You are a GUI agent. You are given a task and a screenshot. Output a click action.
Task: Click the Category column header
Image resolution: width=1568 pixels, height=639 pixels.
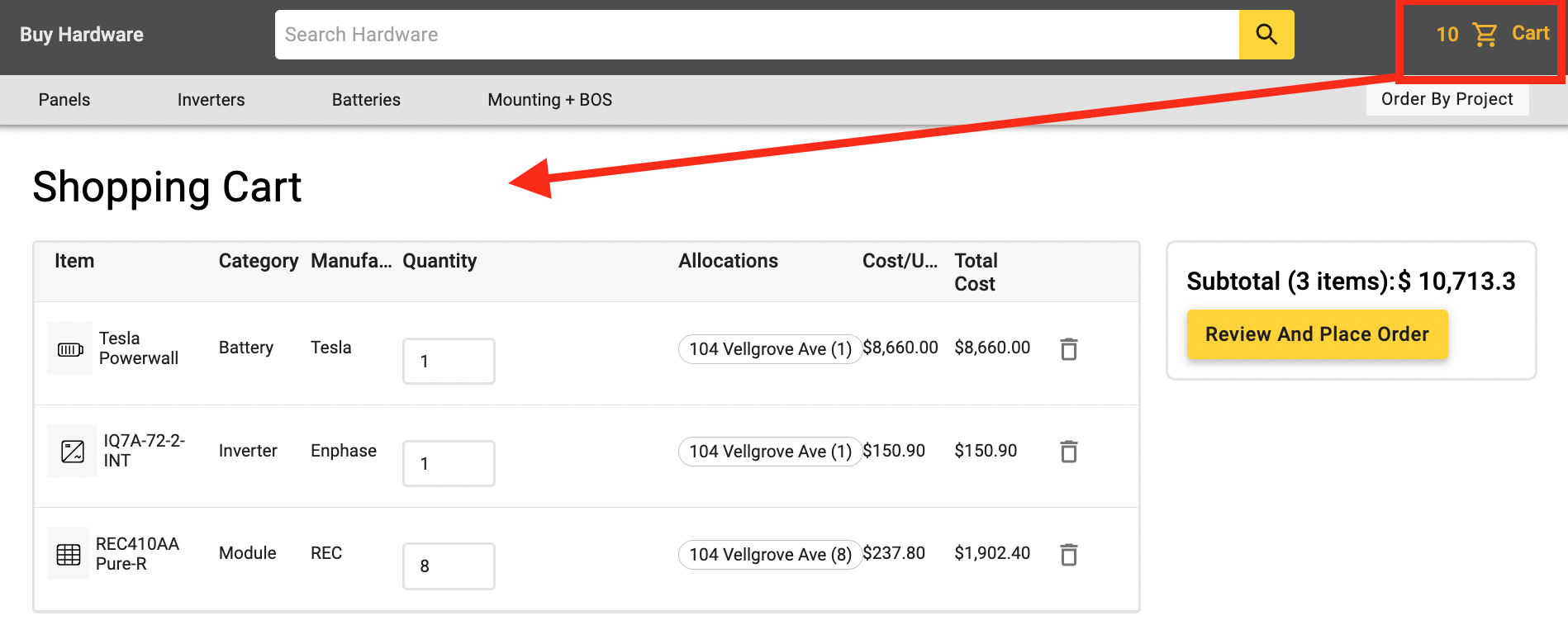coord(259,261)
